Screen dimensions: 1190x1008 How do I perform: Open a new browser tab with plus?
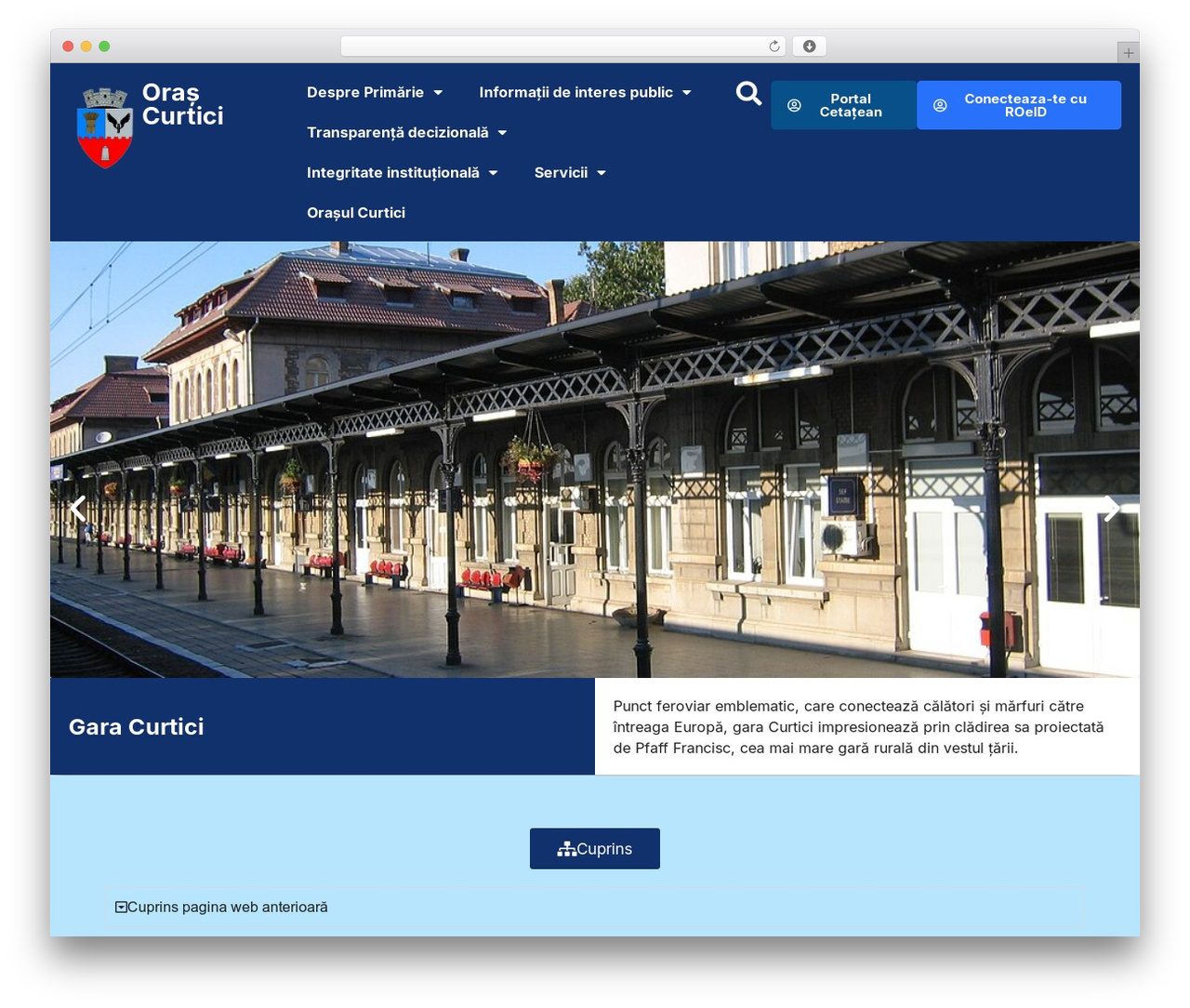click(1128, 53)
